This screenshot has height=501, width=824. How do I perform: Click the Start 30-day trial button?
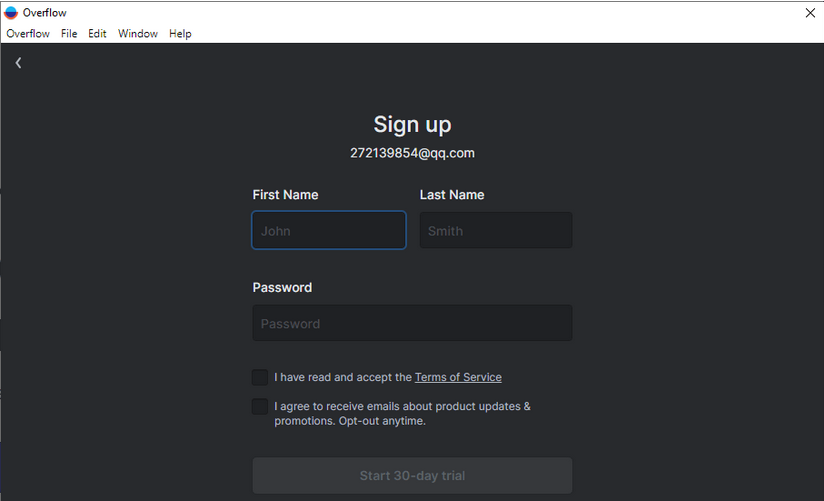click(412, 475)
